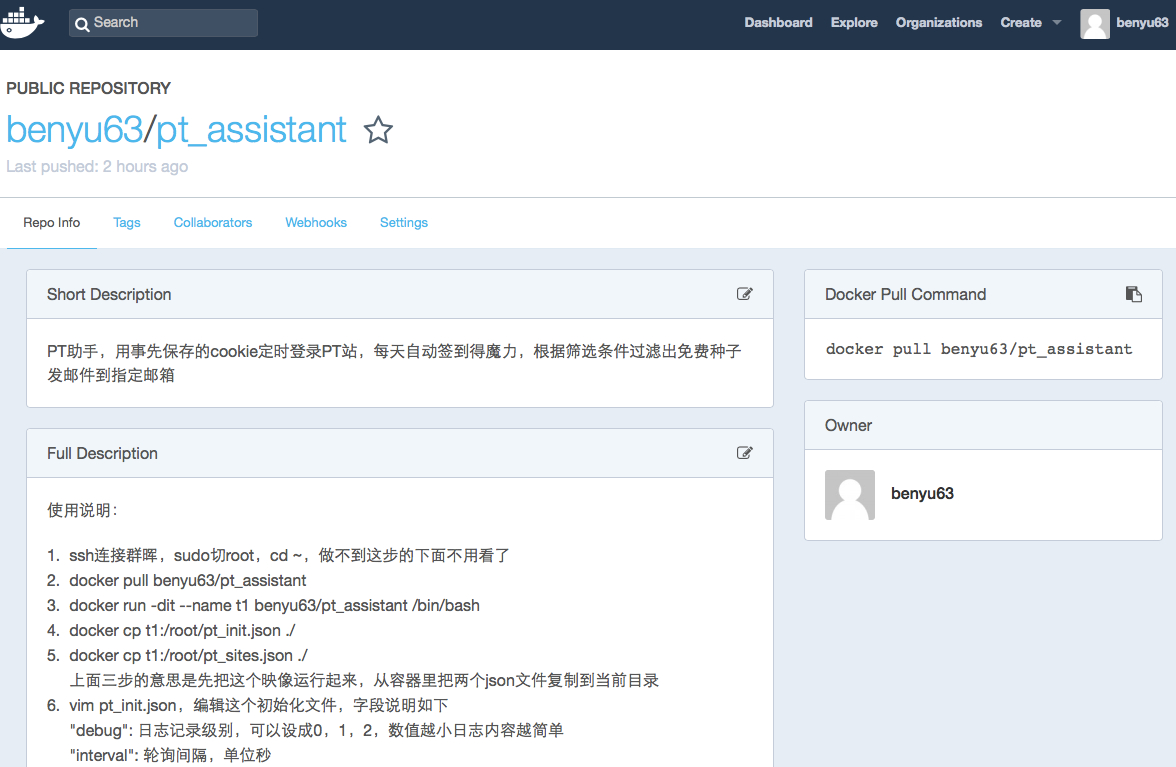Click the search magnifier icon

(82, 24)
